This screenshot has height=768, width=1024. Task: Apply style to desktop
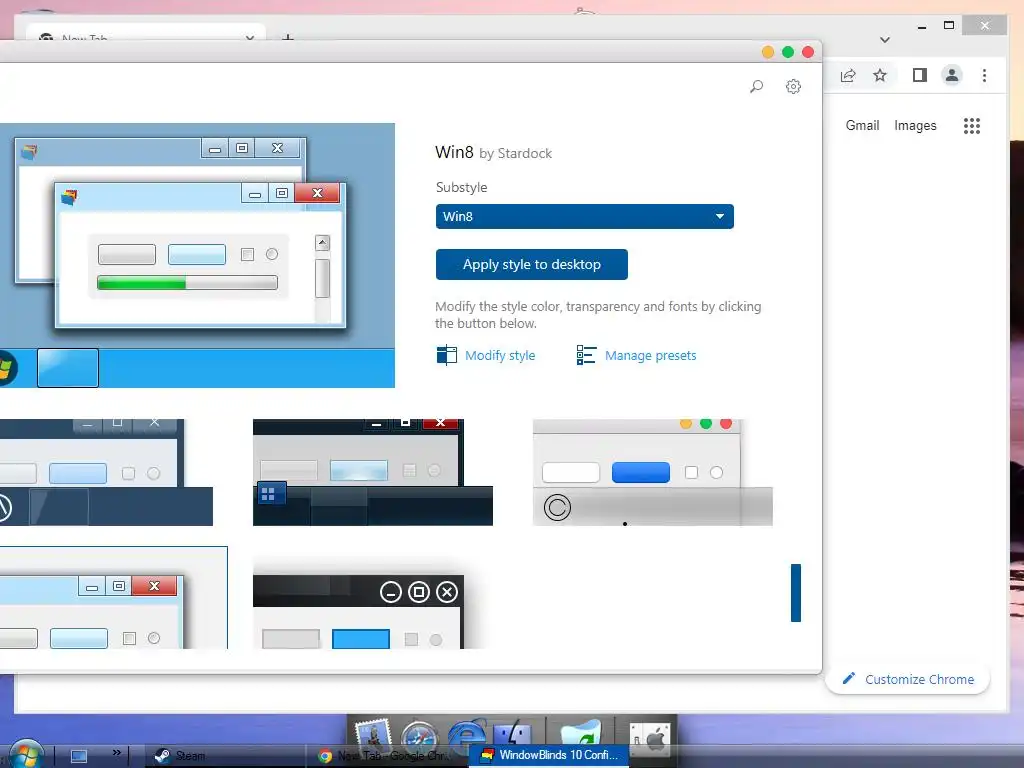532,264
